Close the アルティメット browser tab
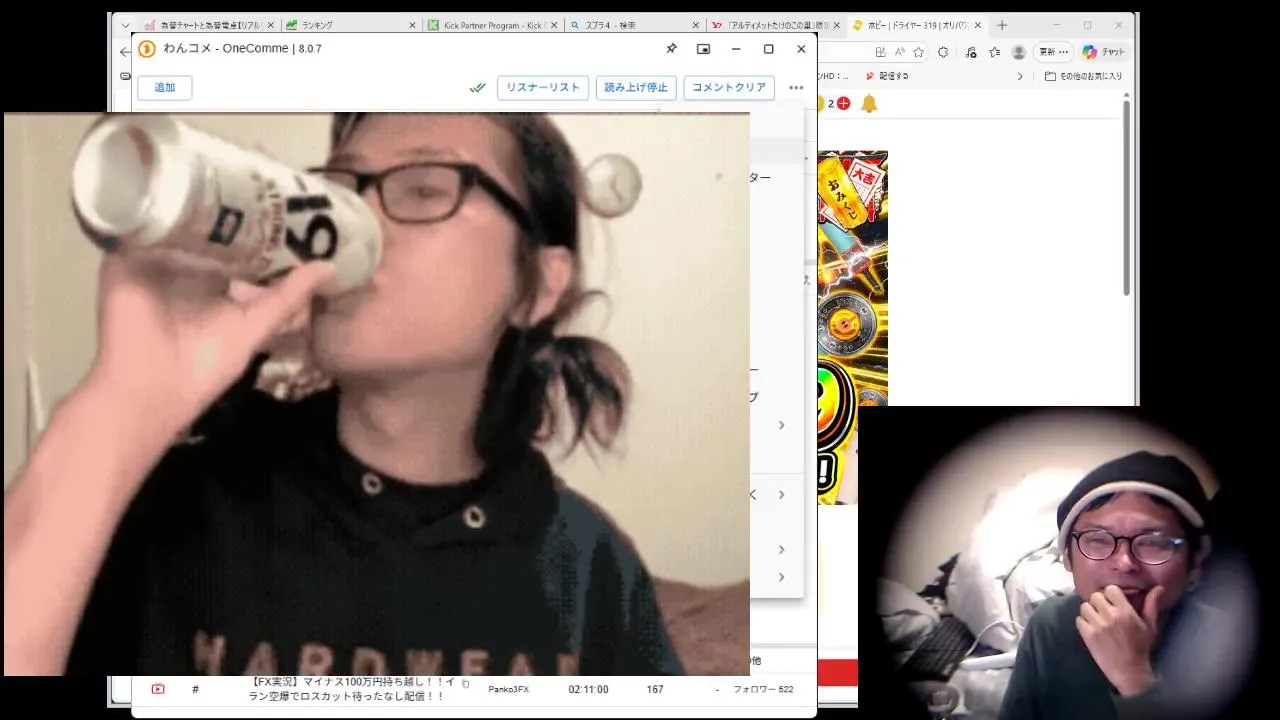The image size is (1280, 720). click(x=837, y=25)
